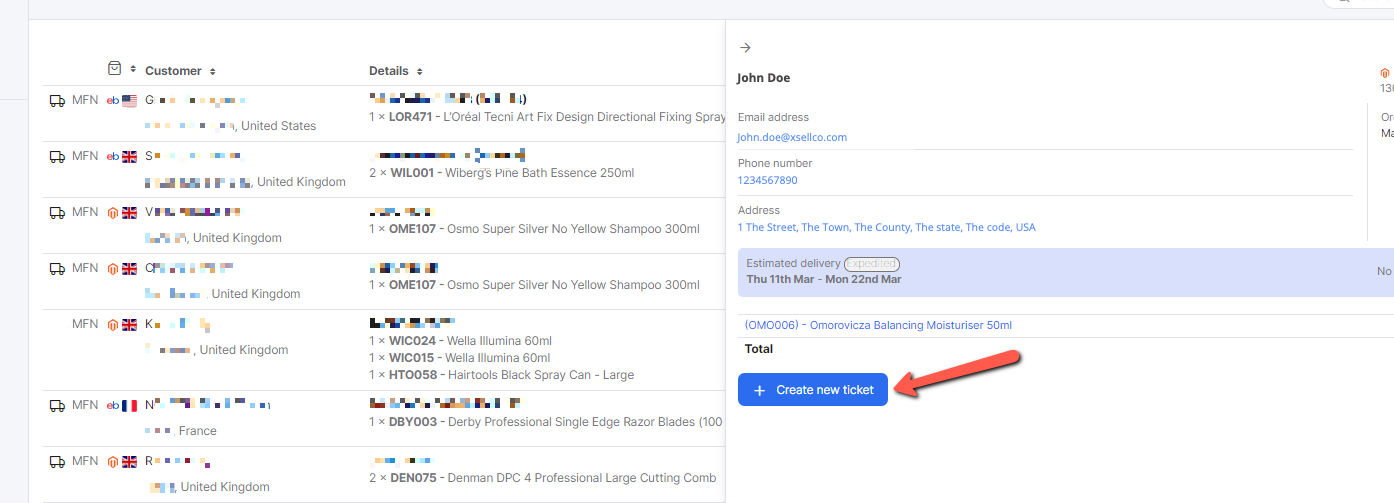Click the John Doe customer name
The height and width of the screenshot is (503, 1394).
pos(764,78)
